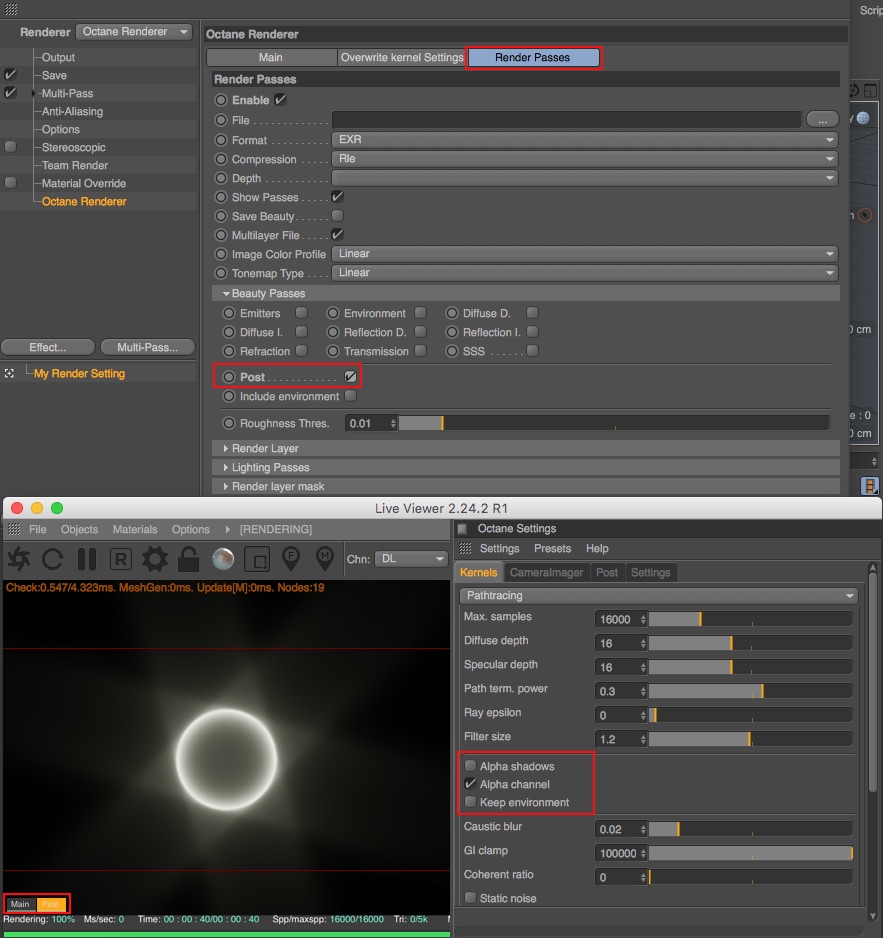Image resolution: width=883 pixels, height=938 pixels.
Task: Open the Image Color Profile dropdown
Action: (584, 254)
